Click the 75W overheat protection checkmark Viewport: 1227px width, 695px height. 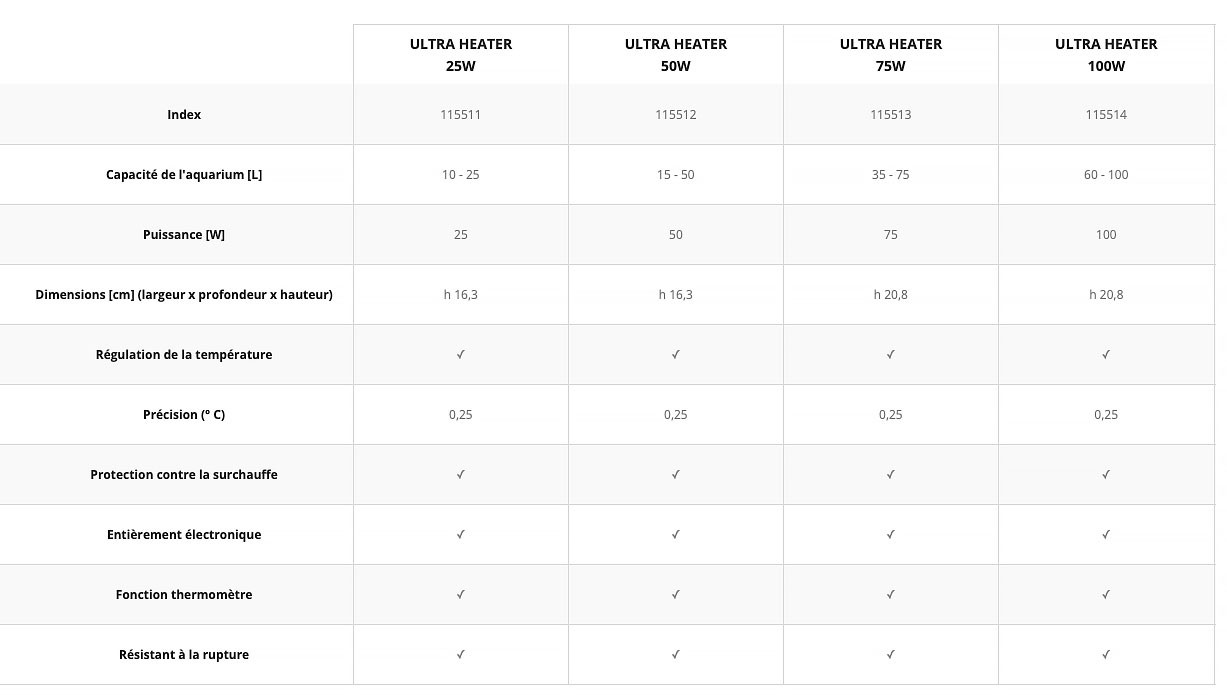[x=890, y=475]
